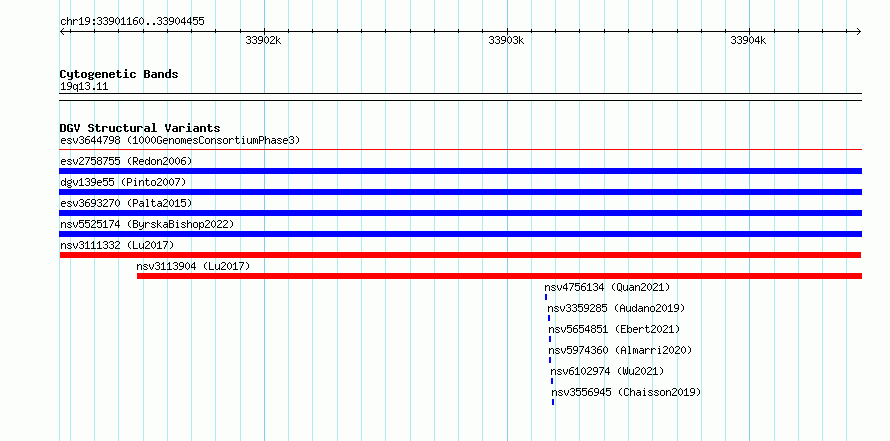Image resolution: width=890 pixels, height=441 pixels.
Task: Click the DGV Structural Variants track title
Action: (x=140, y=128)
